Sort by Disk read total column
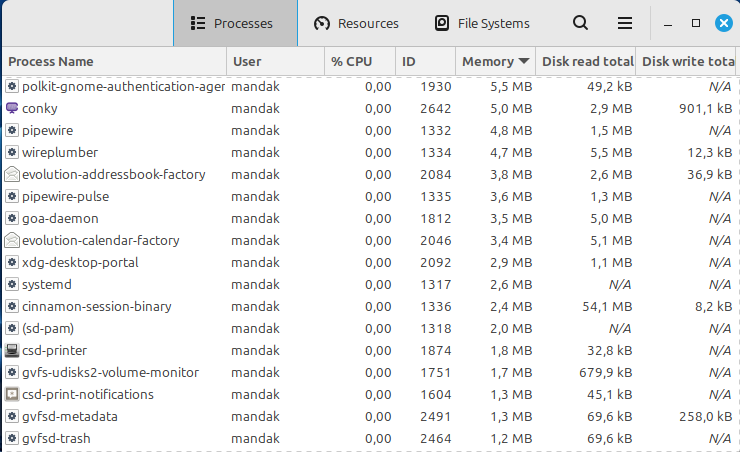 (586, 61)
